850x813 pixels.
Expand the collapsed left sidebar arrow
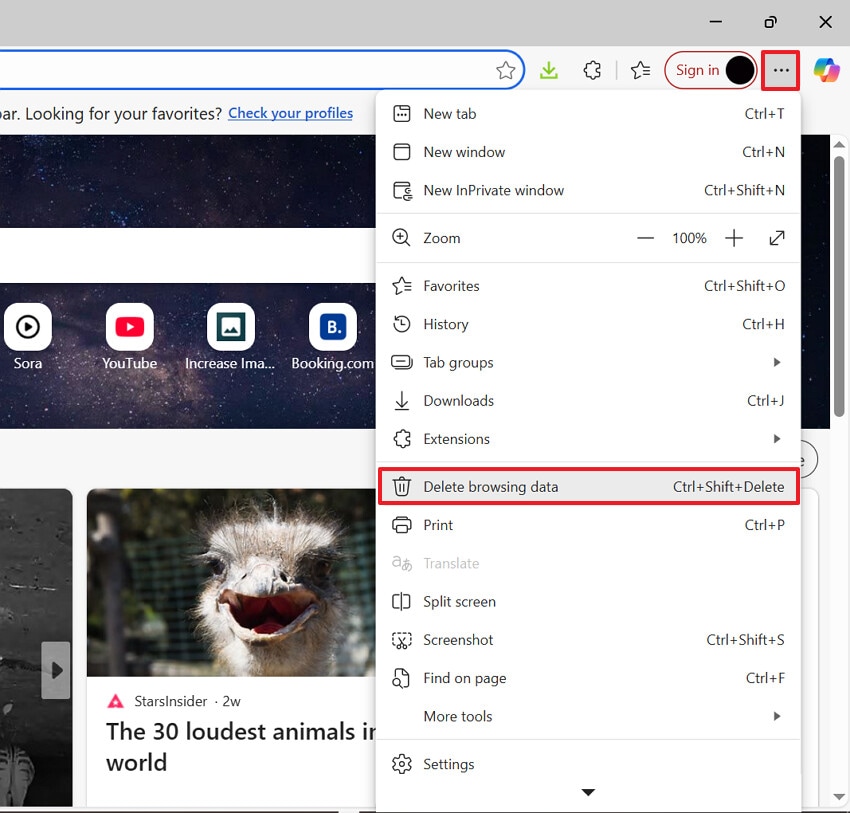click(55, 670)
